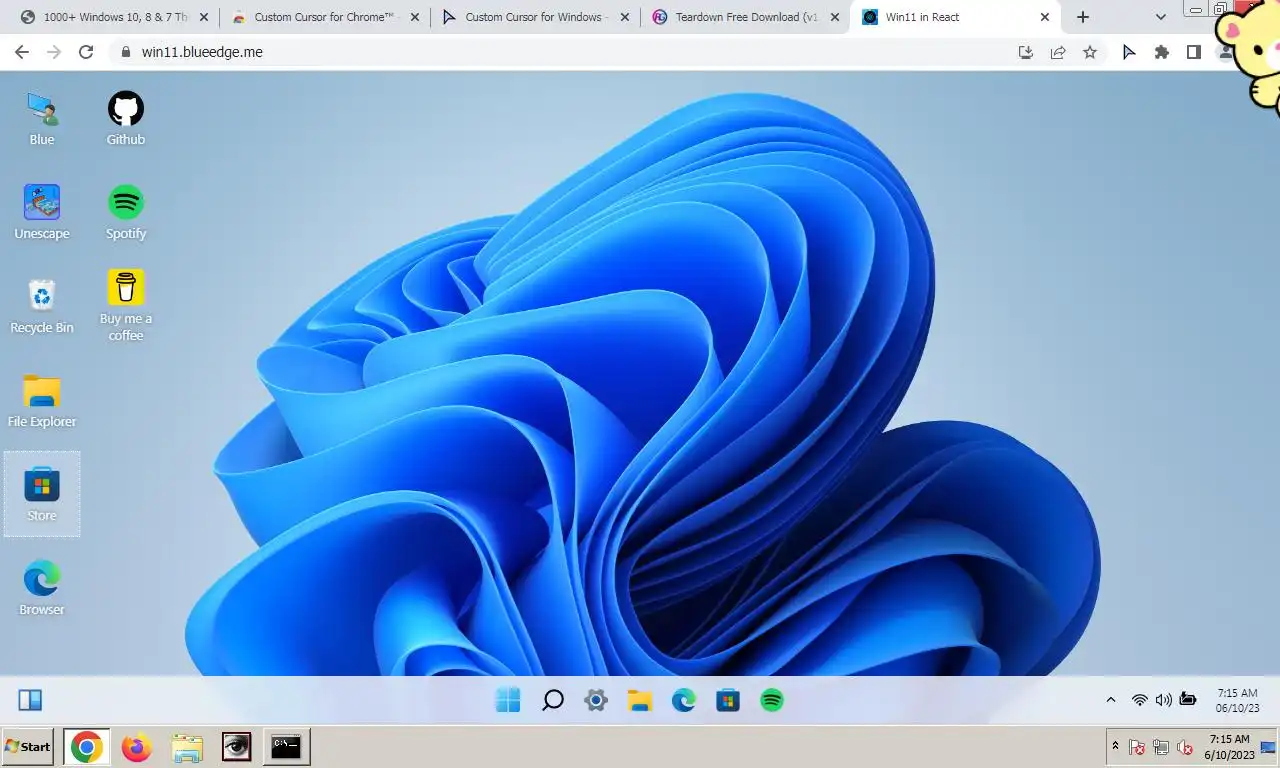Launch the Browser desktop shortcut
1280x768 pixels.
(x=42, y=589)
